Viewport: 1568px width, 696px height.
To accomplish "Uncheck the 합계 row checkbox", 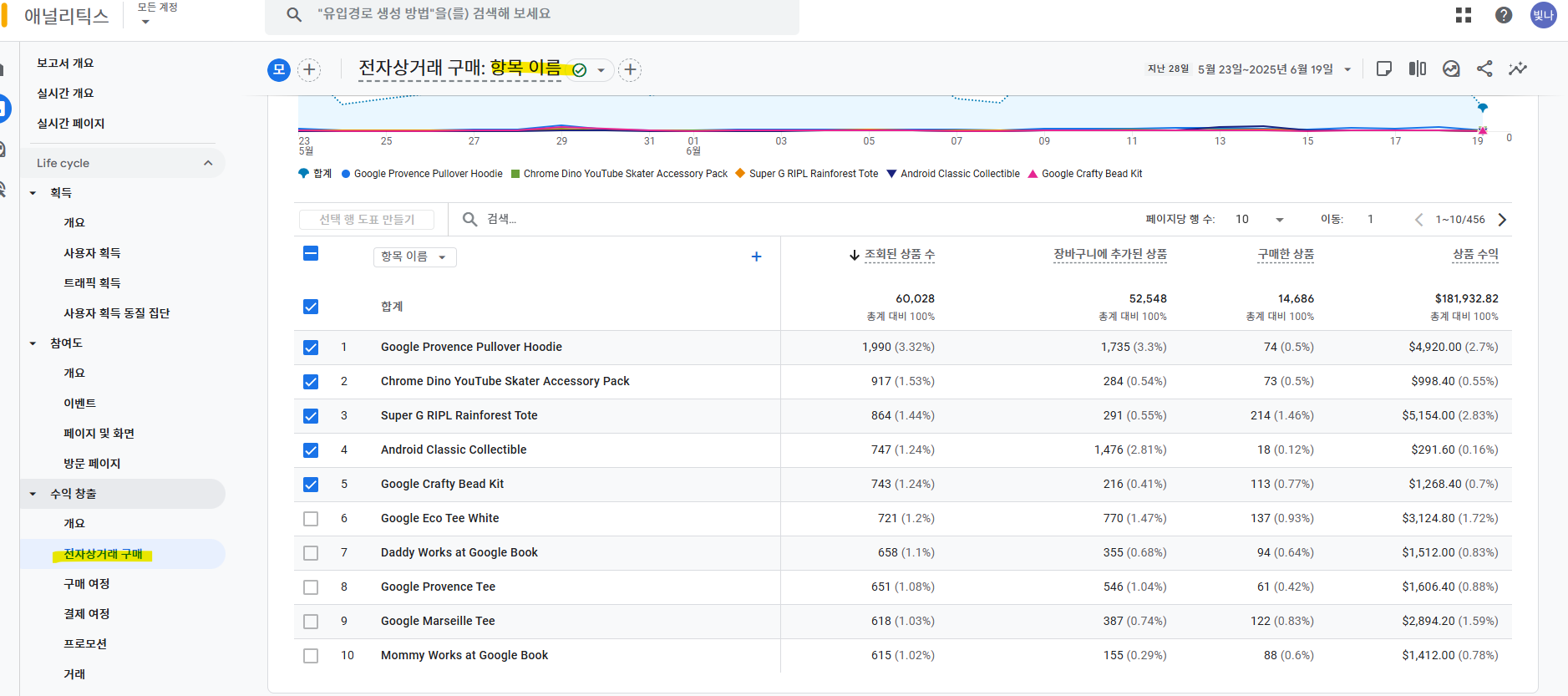I will click(311, 307).
